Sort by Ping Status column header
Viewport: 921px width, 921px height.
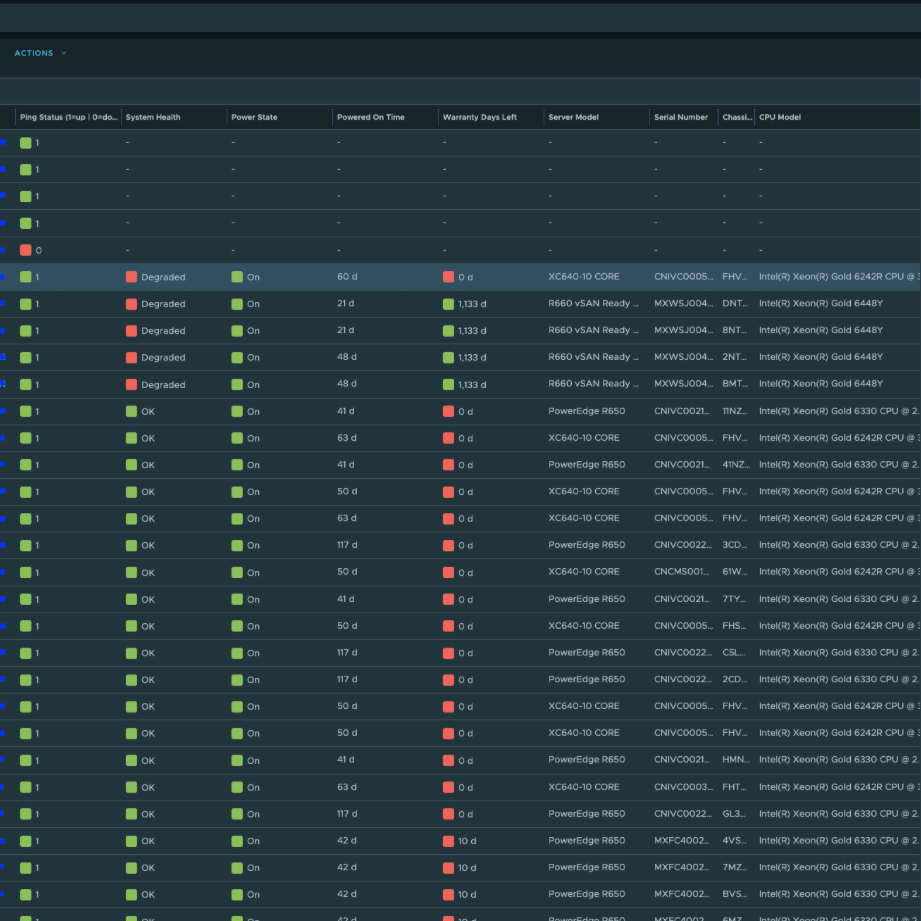(x=68, y=117)
